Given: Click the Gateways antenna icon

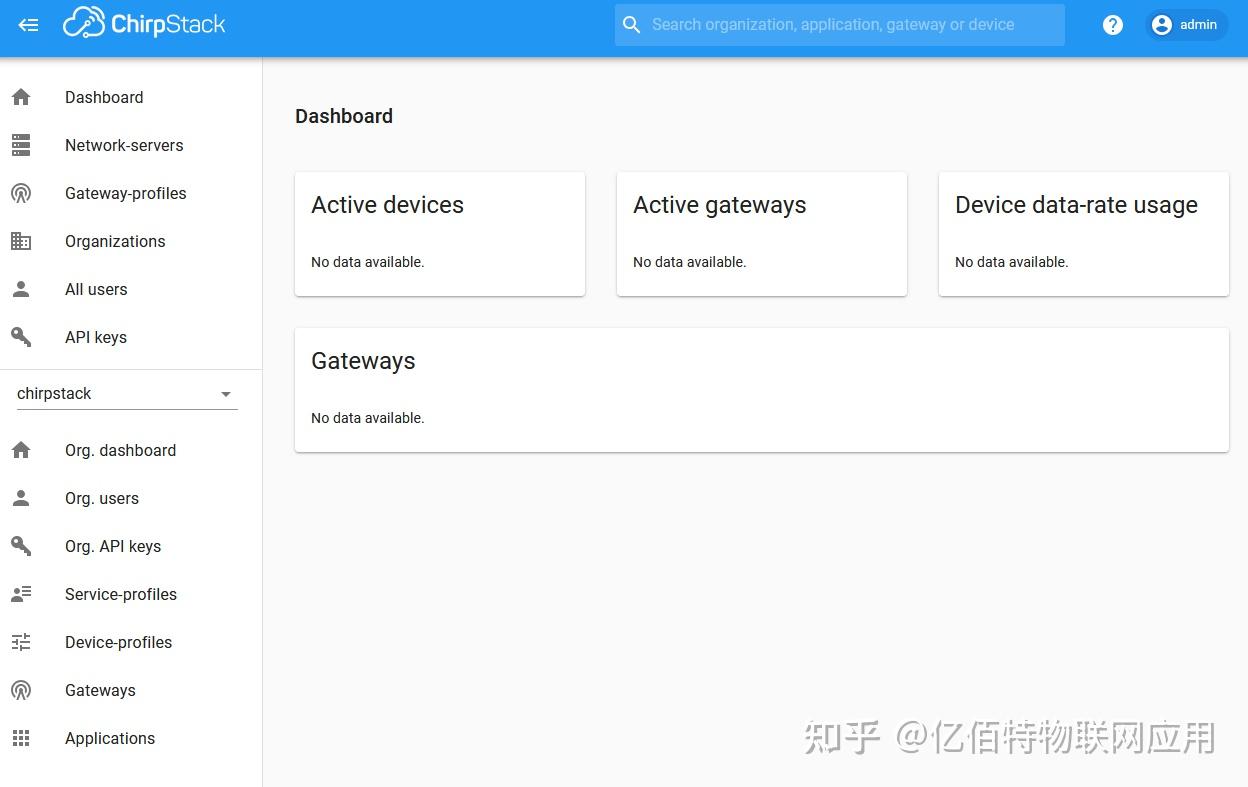Looking at the screenshot, I should pos(21,690).
